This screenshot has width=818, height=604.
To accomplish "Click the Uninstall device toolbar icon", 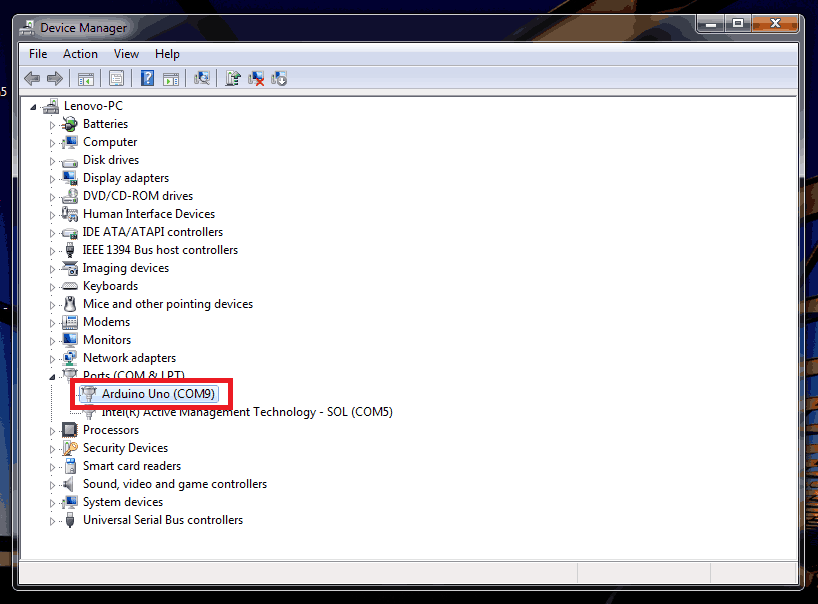I will [256, 78].
